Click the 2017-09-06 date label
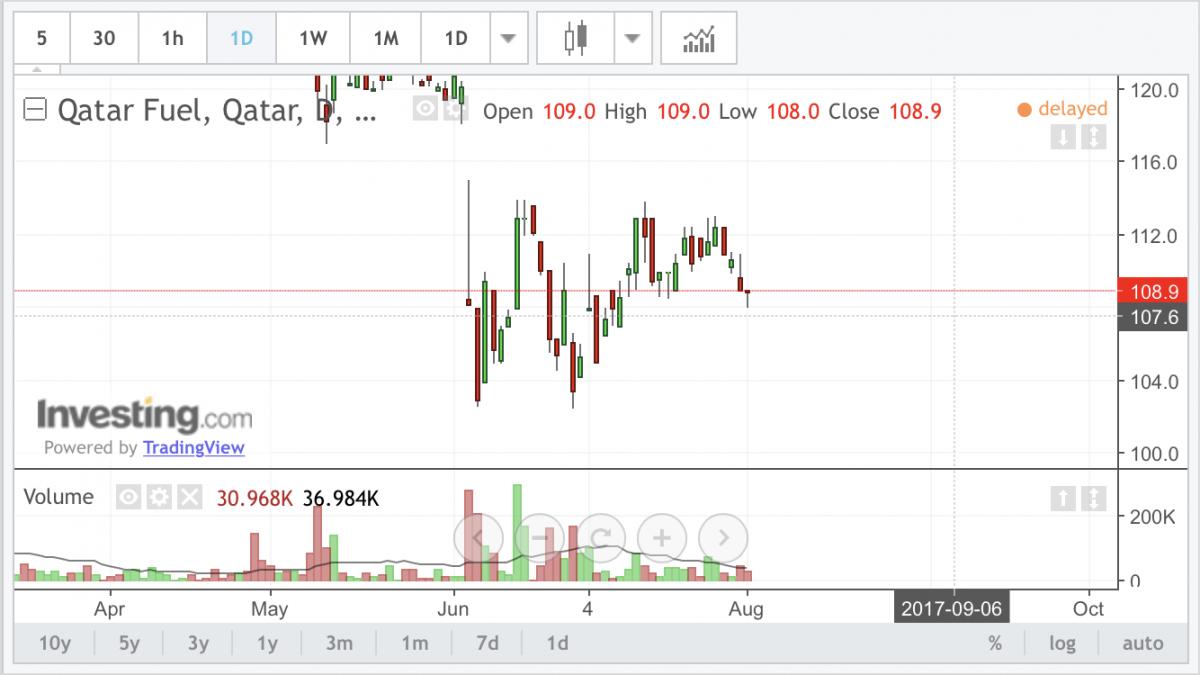 953,609
